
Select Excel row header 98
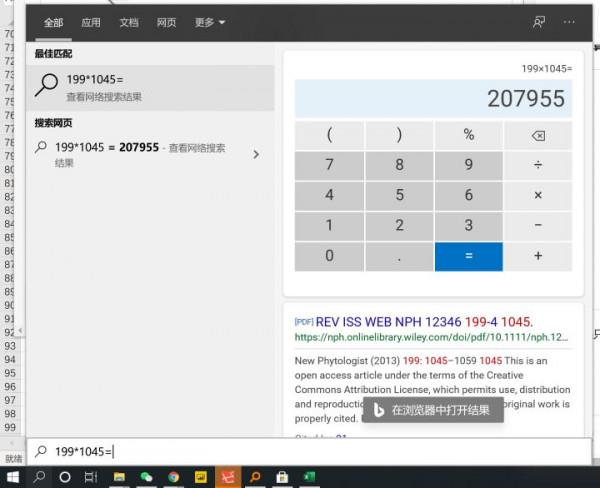(x=10, y=414)
